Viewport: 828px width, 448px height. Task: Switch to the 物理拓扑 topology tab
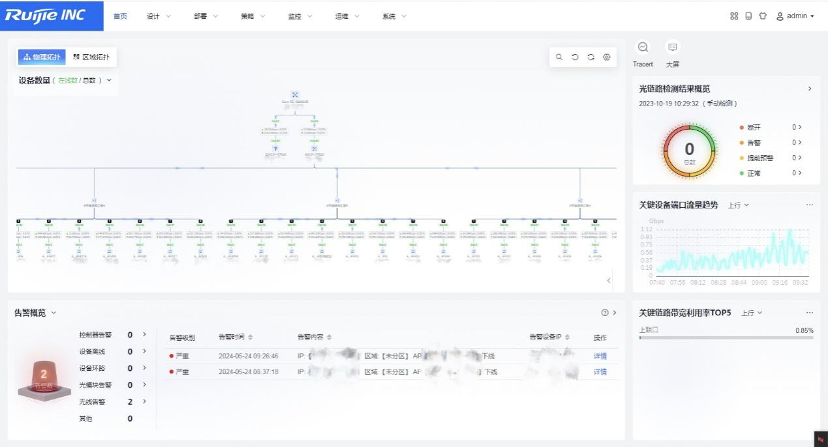[x=42, y=57]
